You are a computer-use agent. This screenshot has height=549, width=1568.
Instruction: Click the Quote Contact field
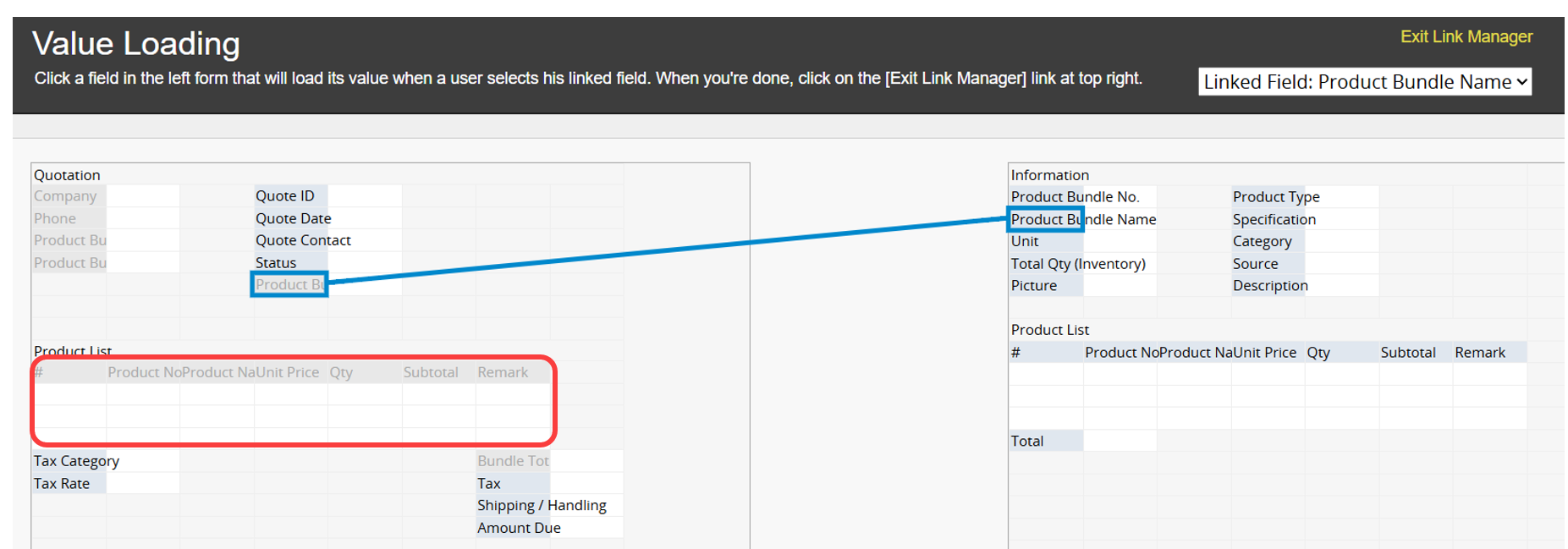point(303,240)
